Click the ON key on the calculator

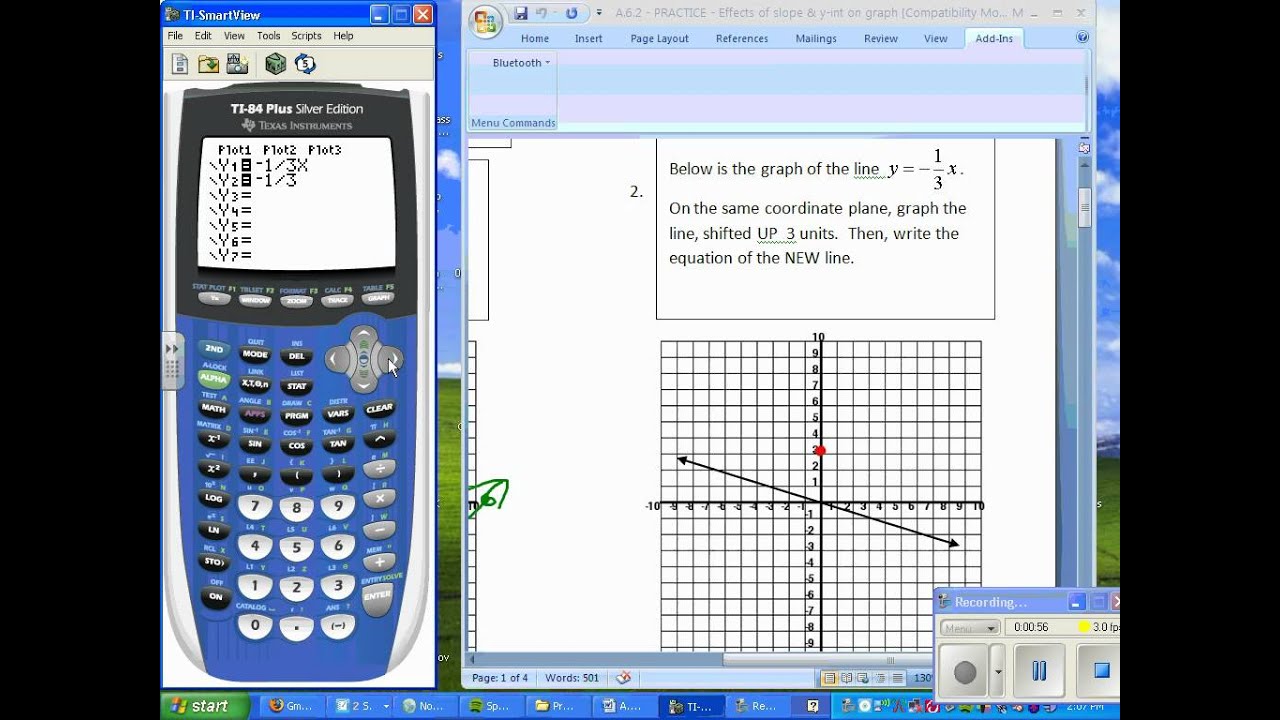215,596
